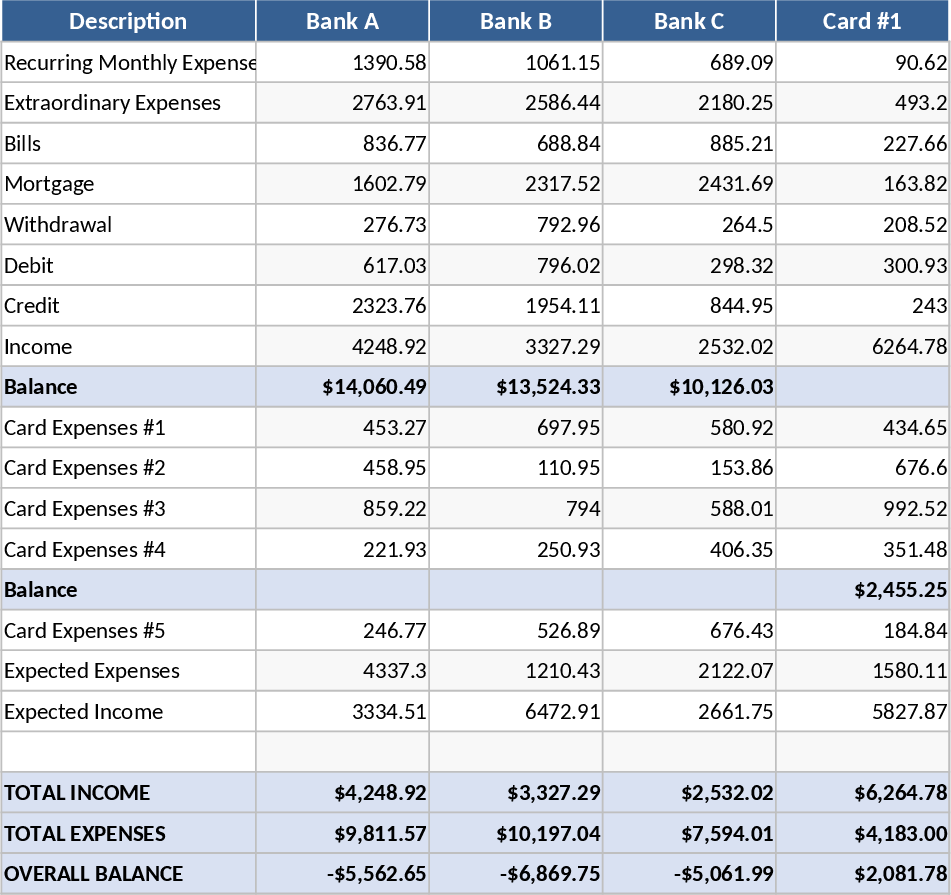Select the Card #1 column header

click(861, 21)
